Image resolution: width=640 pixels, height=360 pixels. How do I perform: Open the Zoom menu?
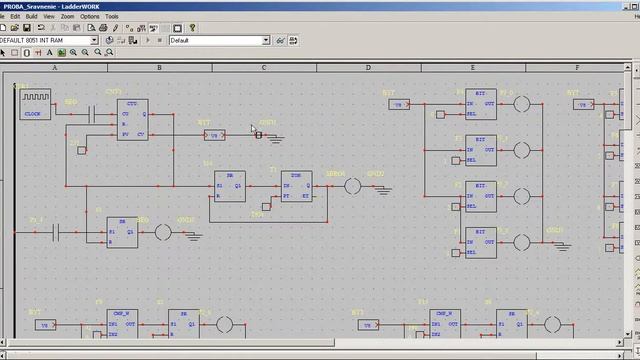point(67,17)
